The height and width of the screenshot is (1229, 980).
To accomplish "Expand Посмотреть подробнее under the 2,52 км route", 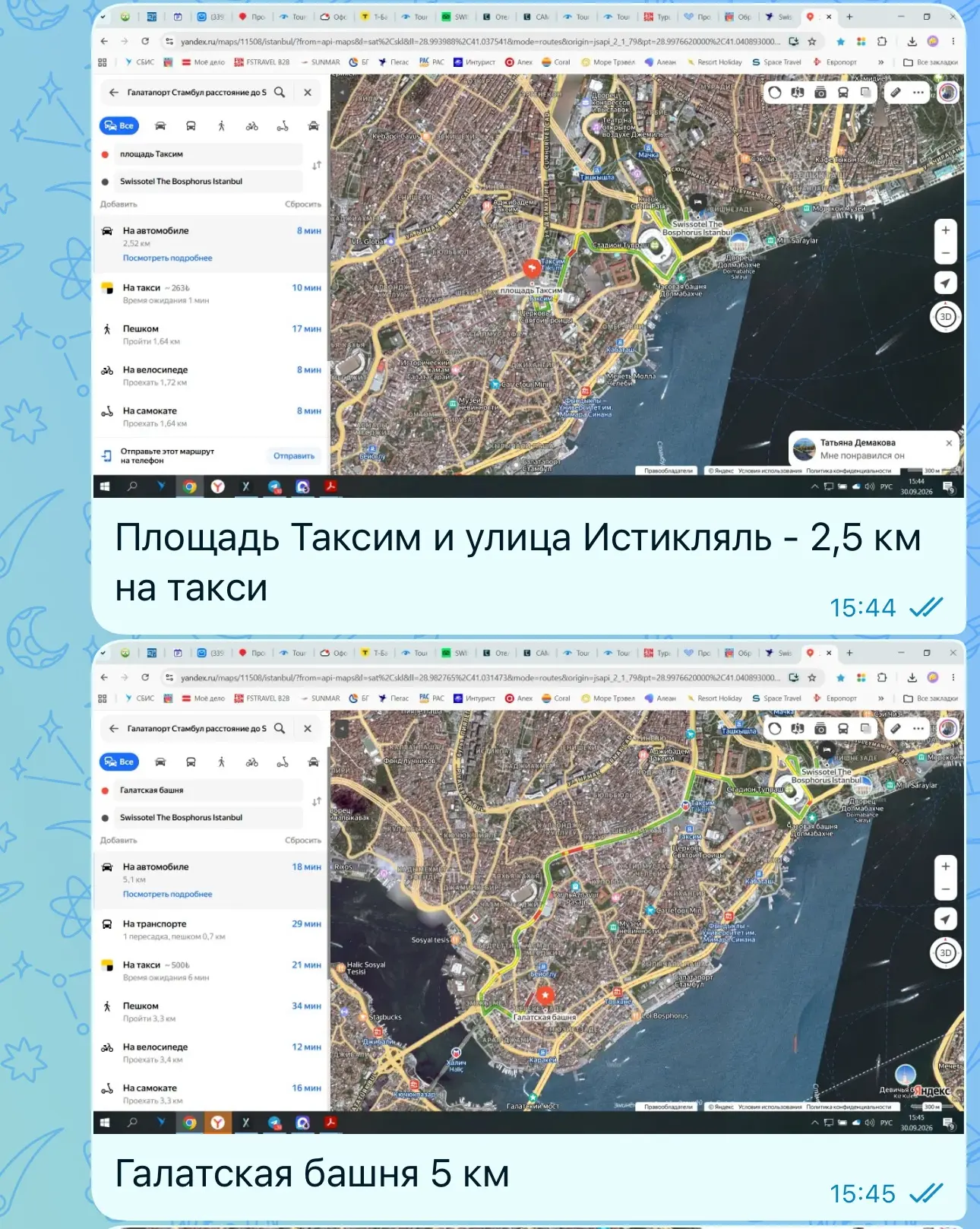I will (x=168, y=258).
